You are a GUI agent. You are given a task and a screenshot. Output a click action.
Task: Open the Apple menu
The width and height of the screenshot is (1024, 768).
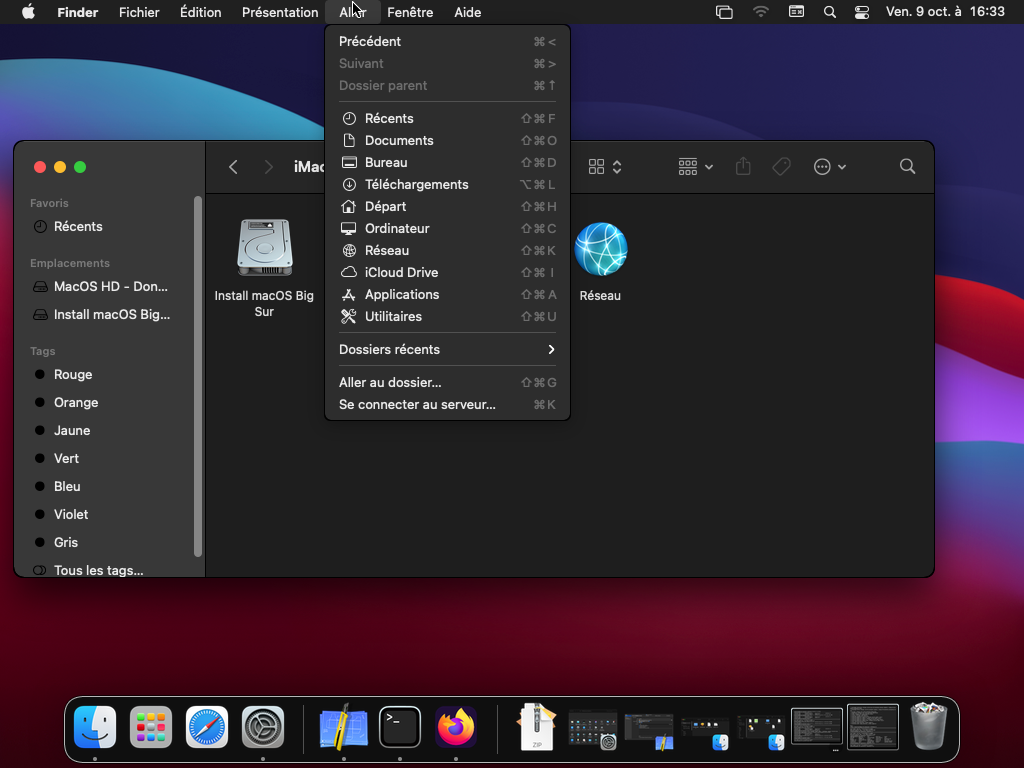pyautogui.click(x=28, y=12)
